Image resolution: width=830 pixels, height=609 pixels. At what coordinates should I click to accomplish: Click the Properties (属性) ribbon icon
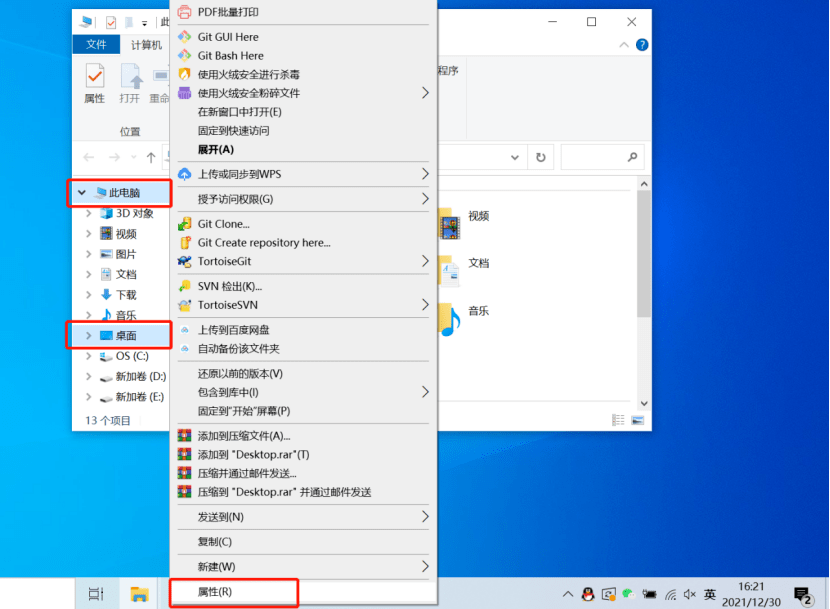95,83
